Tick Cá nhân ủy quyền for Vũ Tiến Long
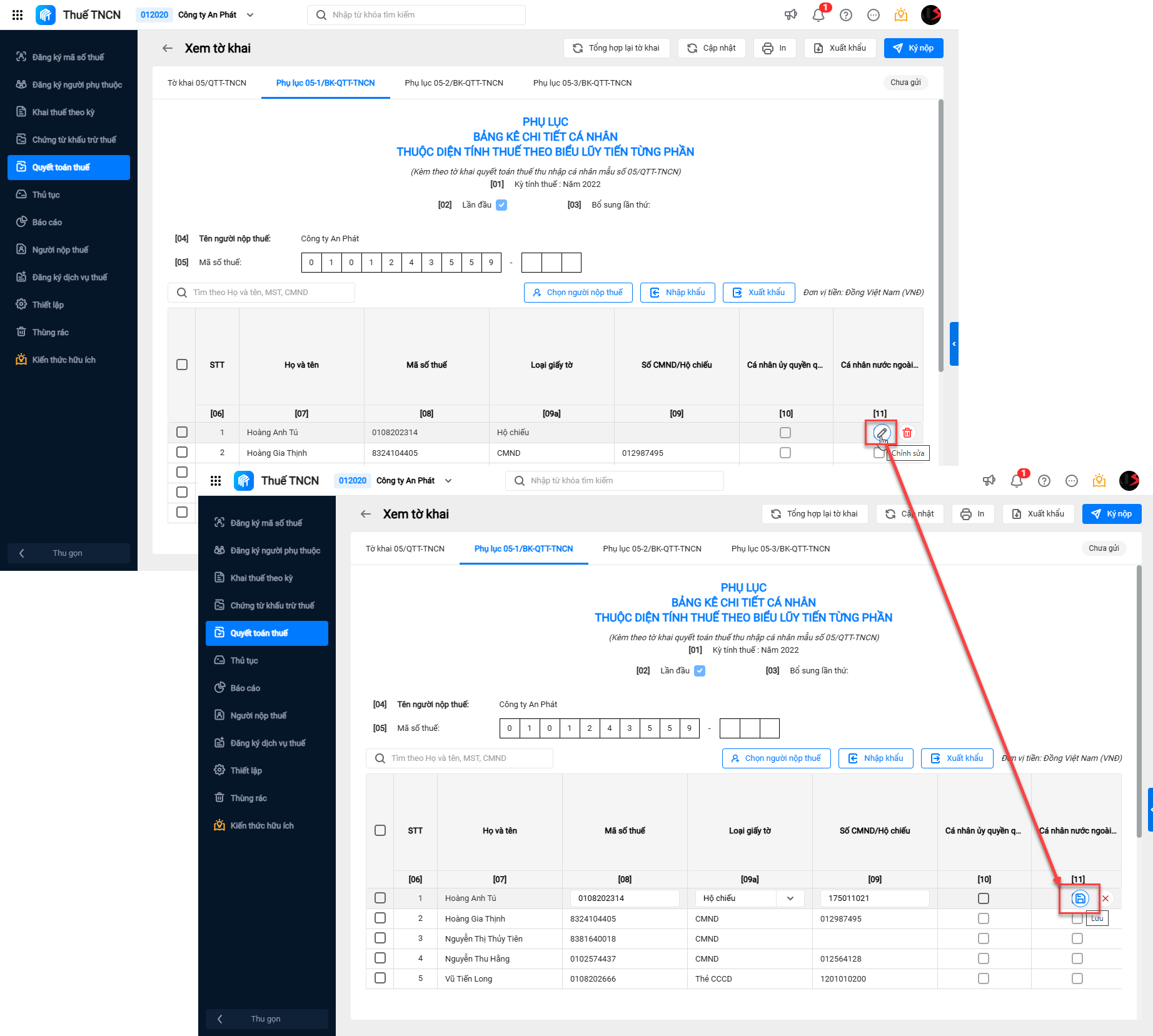 point(984,978)
